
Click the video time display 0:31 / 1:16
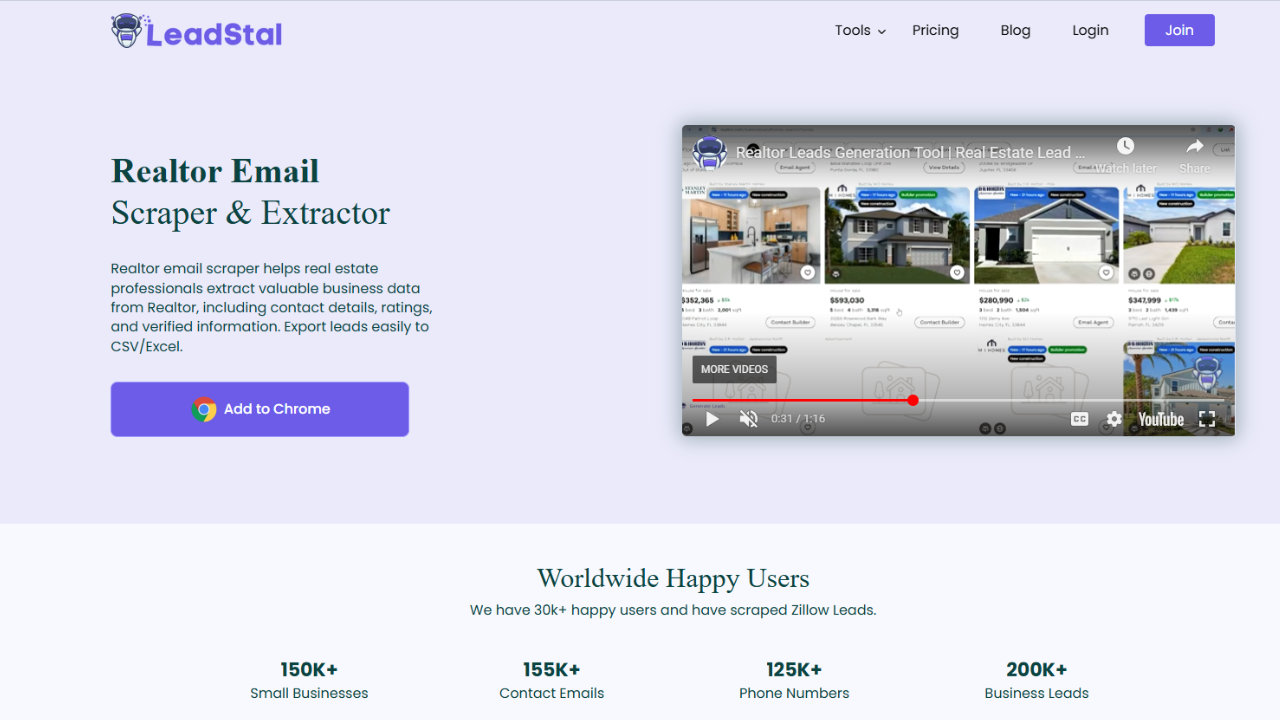(798, 419)
